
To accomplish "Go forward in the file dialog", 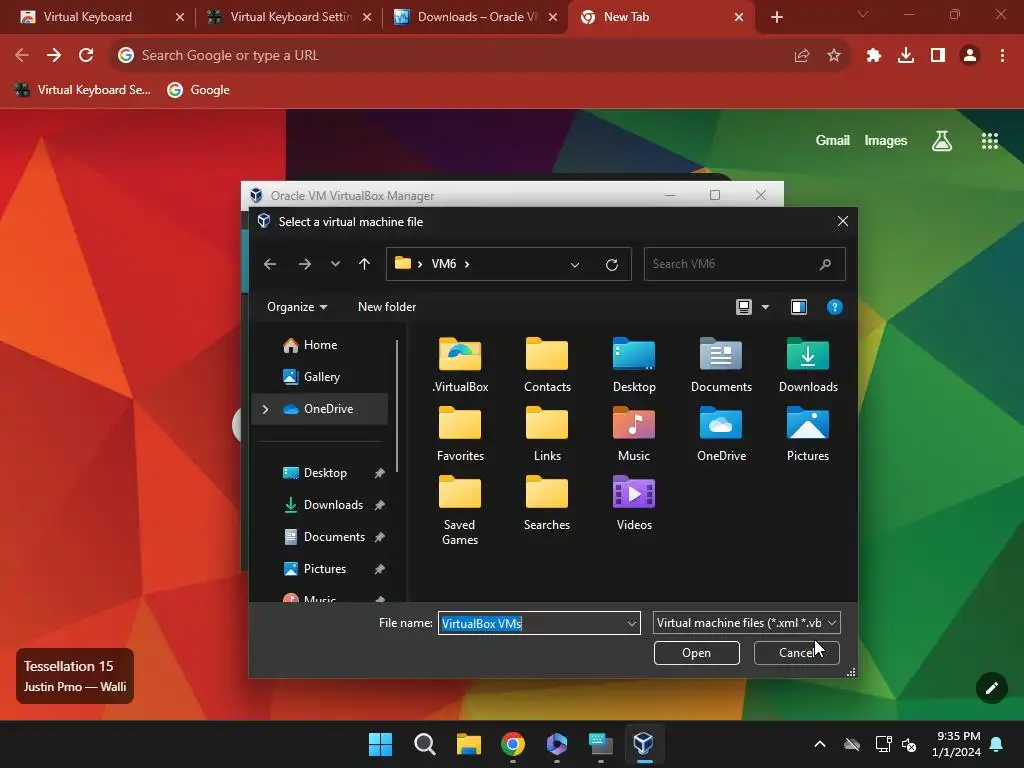I will (304, 264).
